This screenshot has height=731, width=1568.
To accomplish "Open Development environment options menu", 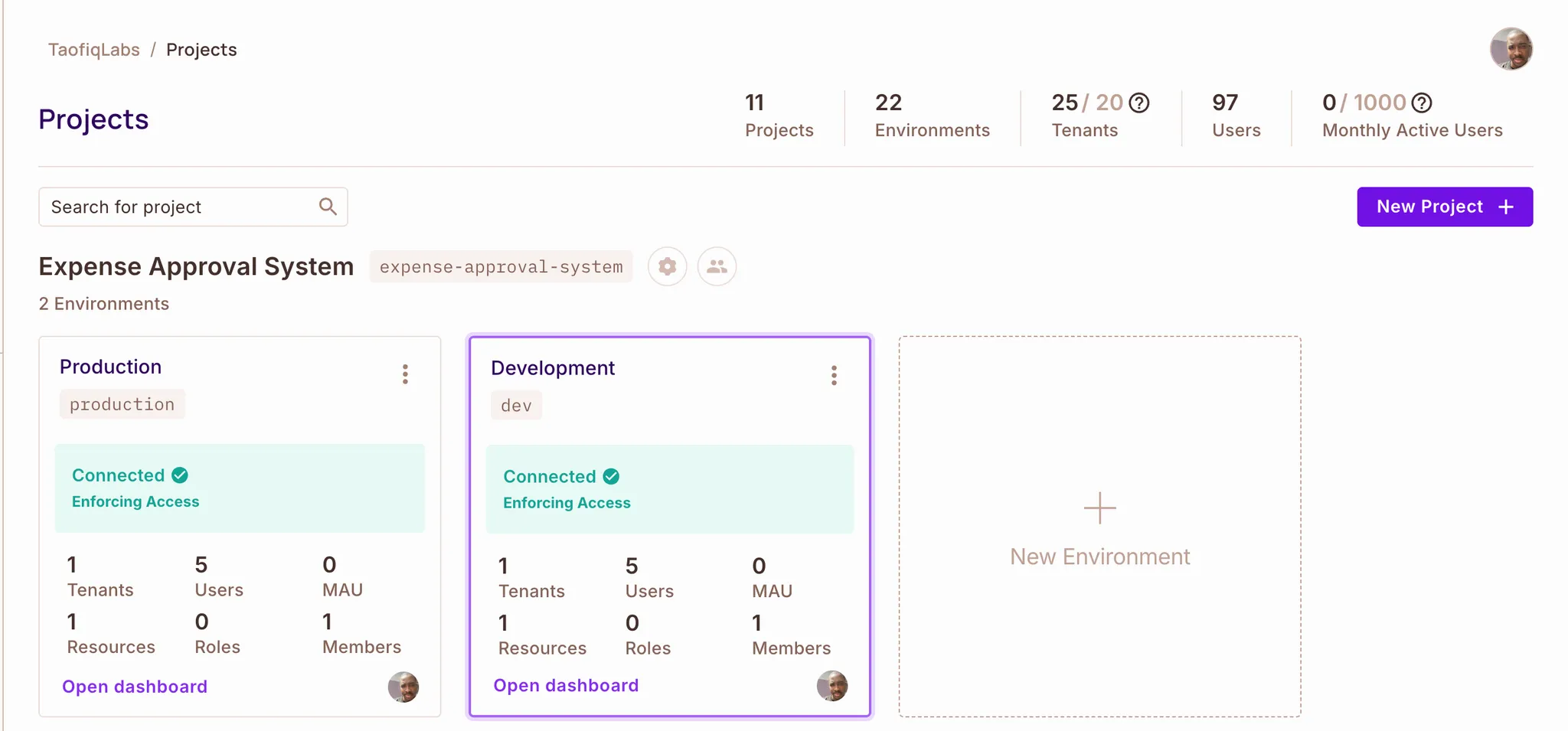I will tap(834, 375).
